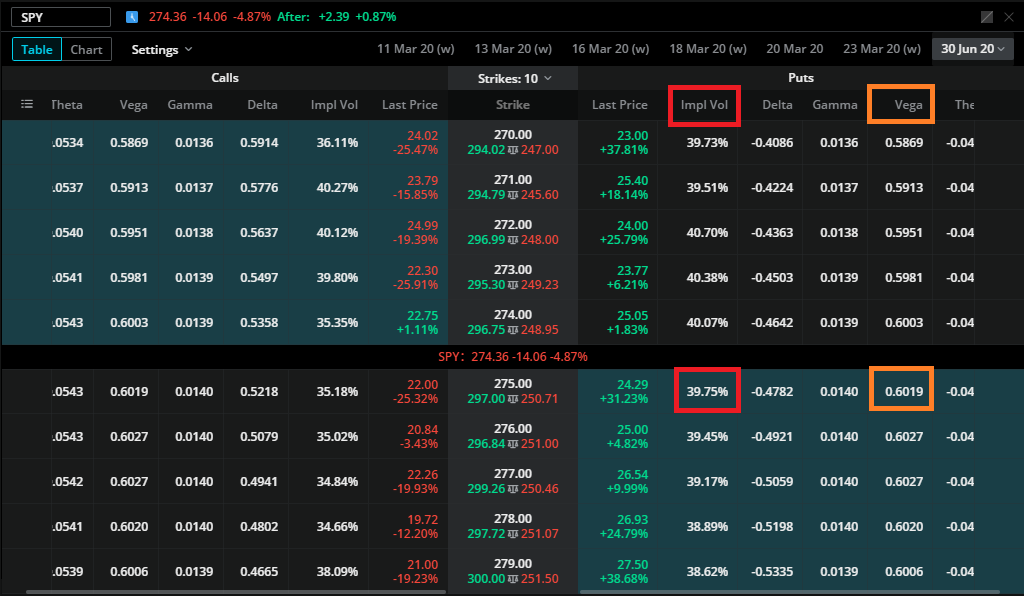
Task: Expand the Strikes: 10 dropdown
Action: click(x=514, y=78)
